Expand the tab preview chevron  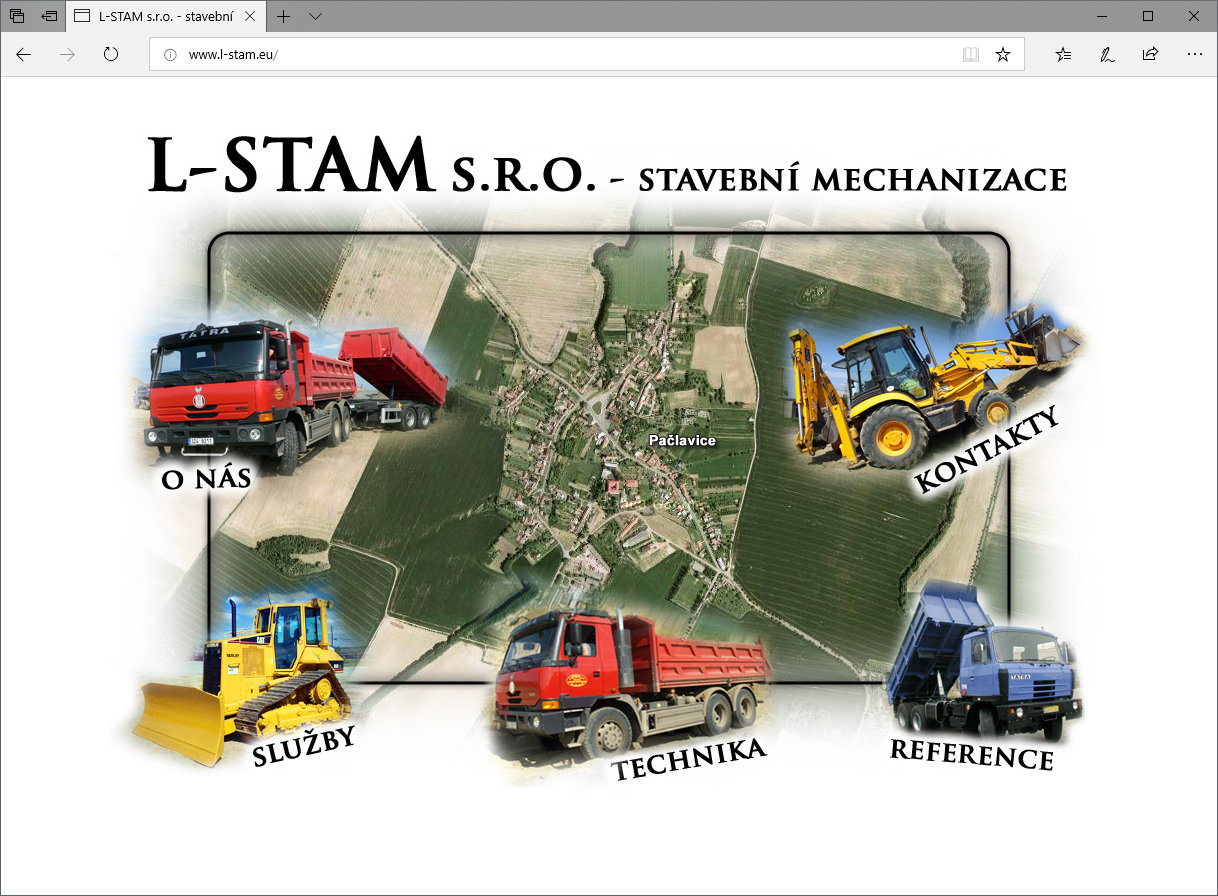316,16
